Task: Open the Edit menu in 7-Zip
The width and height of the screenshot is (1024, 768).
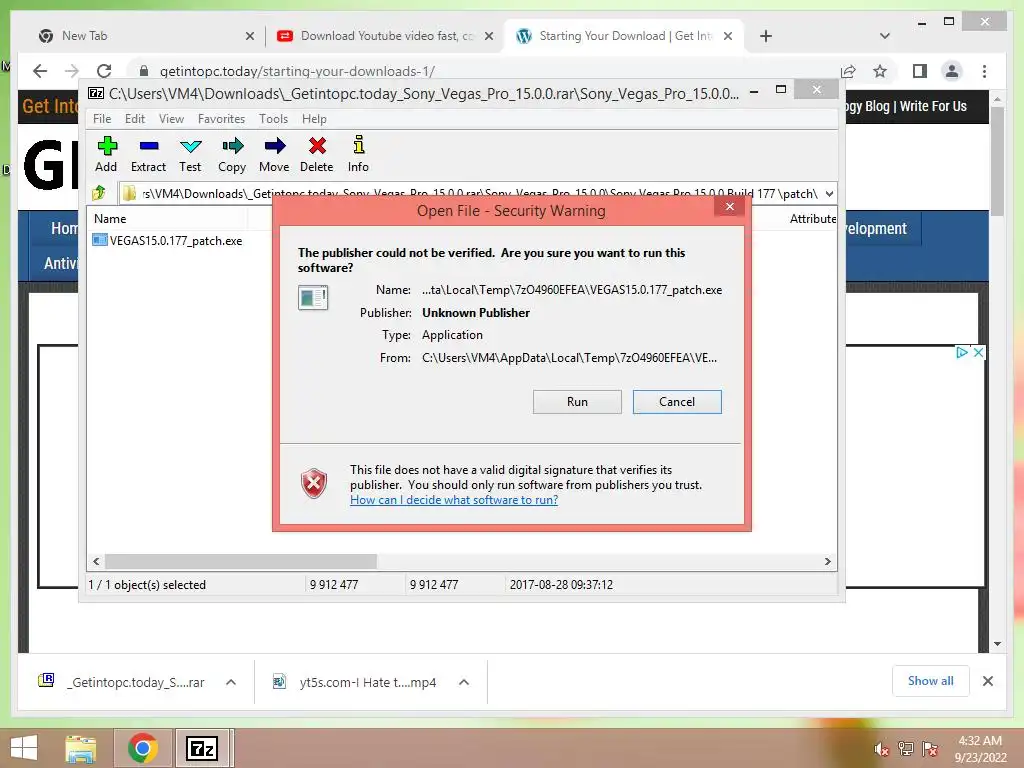Action: 135,119
